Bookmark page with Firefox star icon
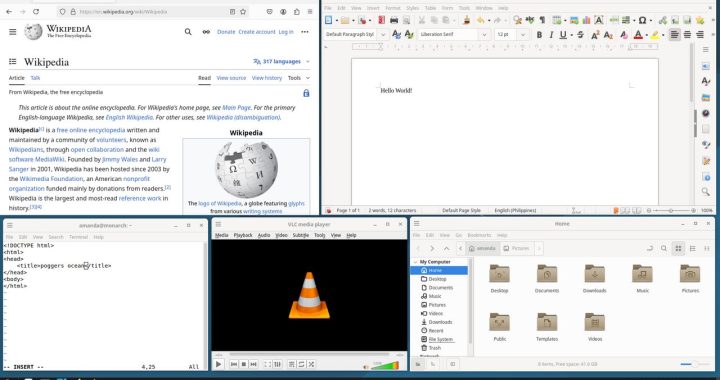Viewport: 720px width, 380px height. click(243, 11)
